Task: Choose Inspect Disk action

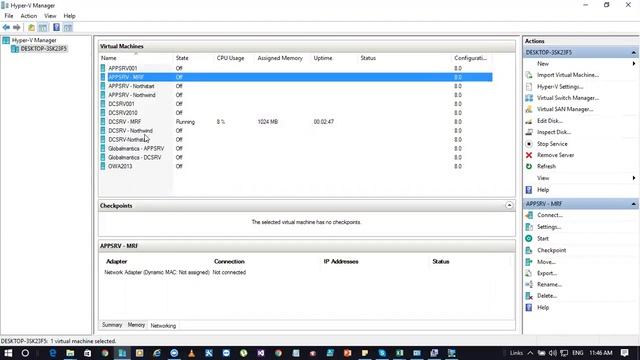Action: (x=554, y=132)
